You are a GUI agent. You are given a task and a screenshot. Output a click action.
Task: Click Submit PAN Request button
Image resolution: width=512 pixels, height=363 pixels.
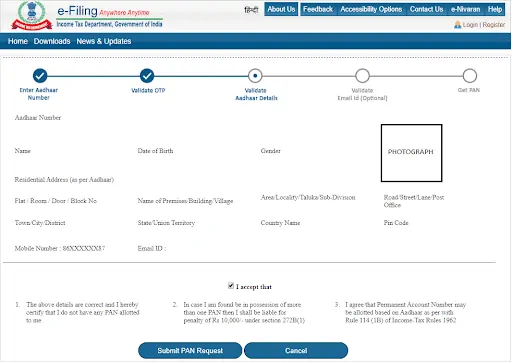click(x=190, y=351)
